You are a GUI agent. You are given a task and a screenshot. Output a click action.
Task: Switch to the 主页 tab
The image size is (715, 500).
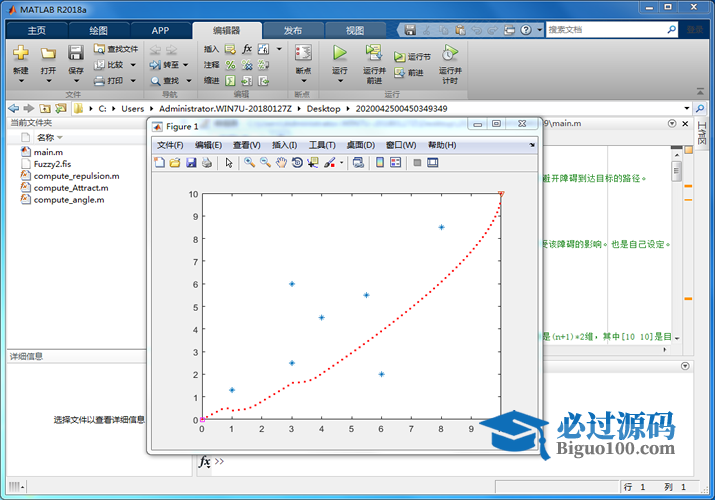36,31
